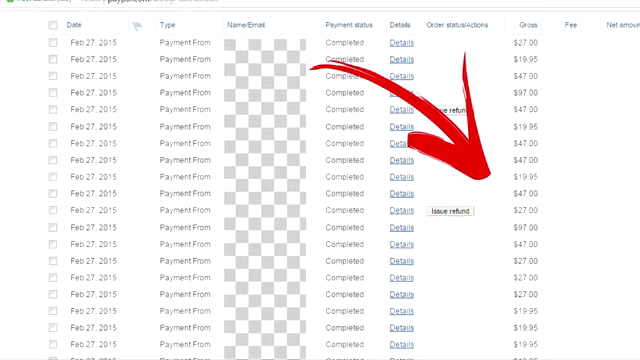Click the $27.00 amount beside the visible Issue refund button
640x360 pixels.
(x=526, y=210)
